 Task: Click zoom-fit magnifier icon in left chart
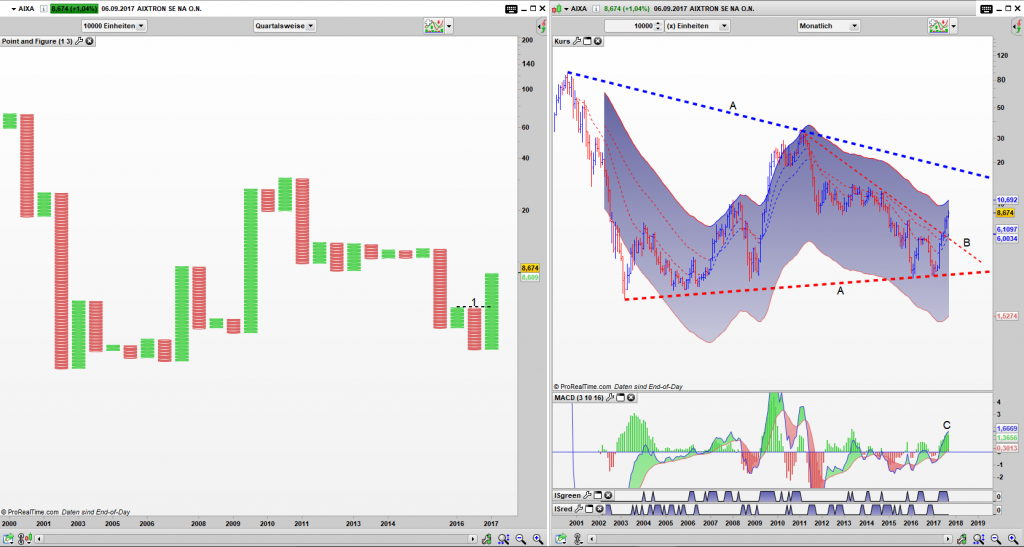(504, 539)
